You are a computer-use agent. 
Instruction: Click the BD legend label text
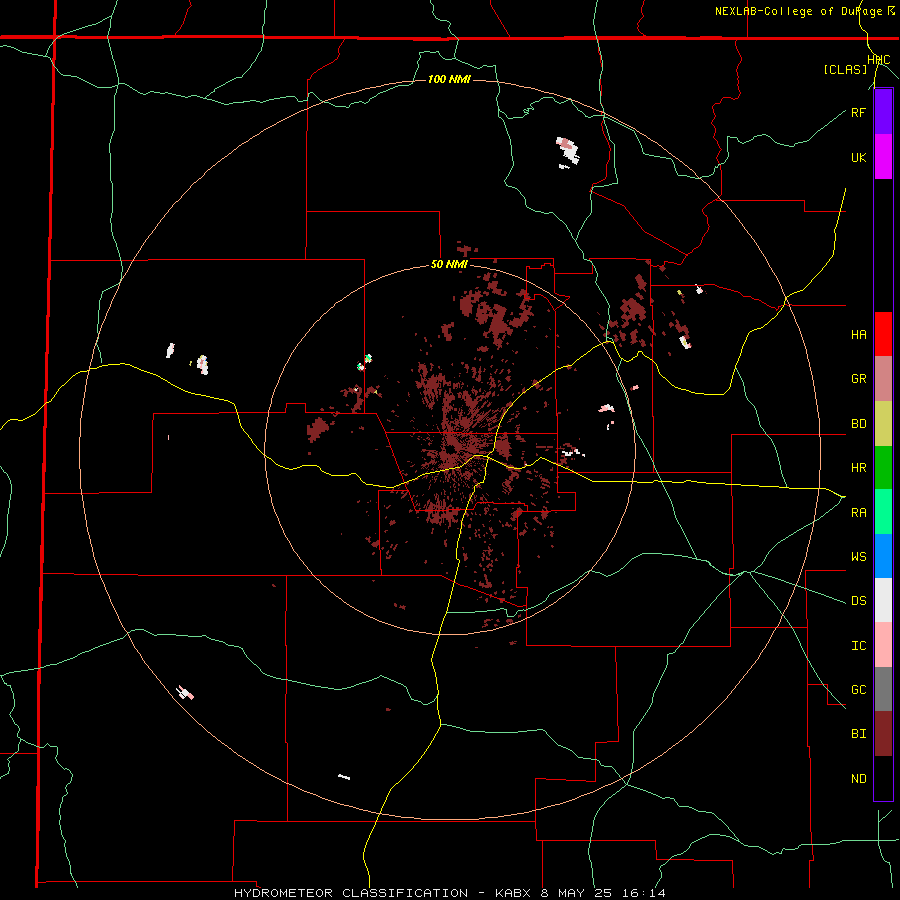click(x=858, y=424)
